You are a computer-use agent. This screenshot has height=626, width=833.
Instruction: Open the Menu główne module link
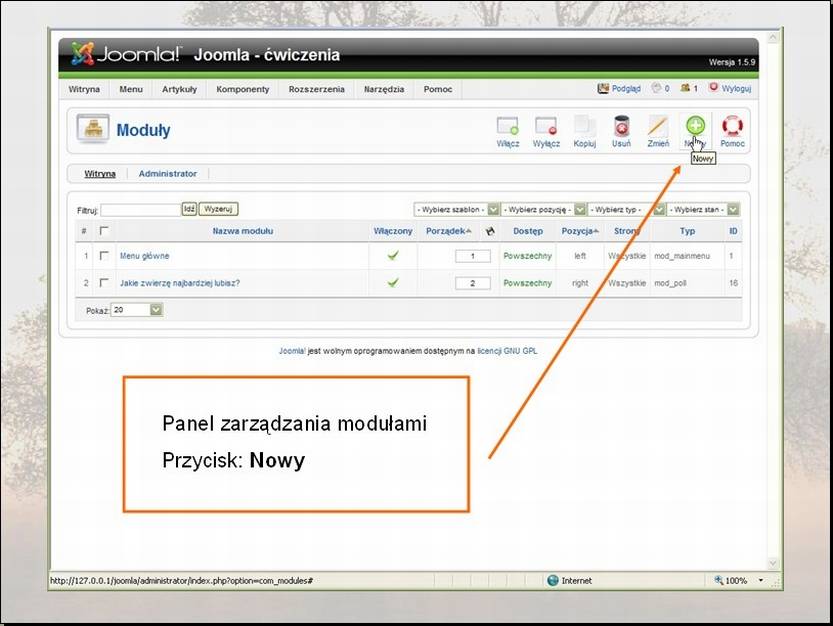[x=144, y=256]
